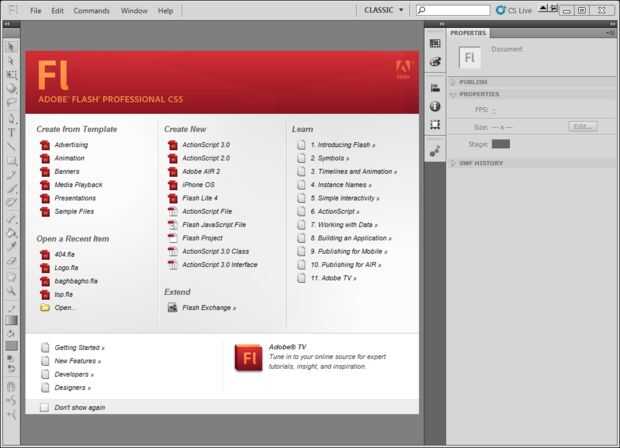Select the Deco tool
The height and width of the screenshot is (448, 620).
pyautogui.click(x=11, y=203)
